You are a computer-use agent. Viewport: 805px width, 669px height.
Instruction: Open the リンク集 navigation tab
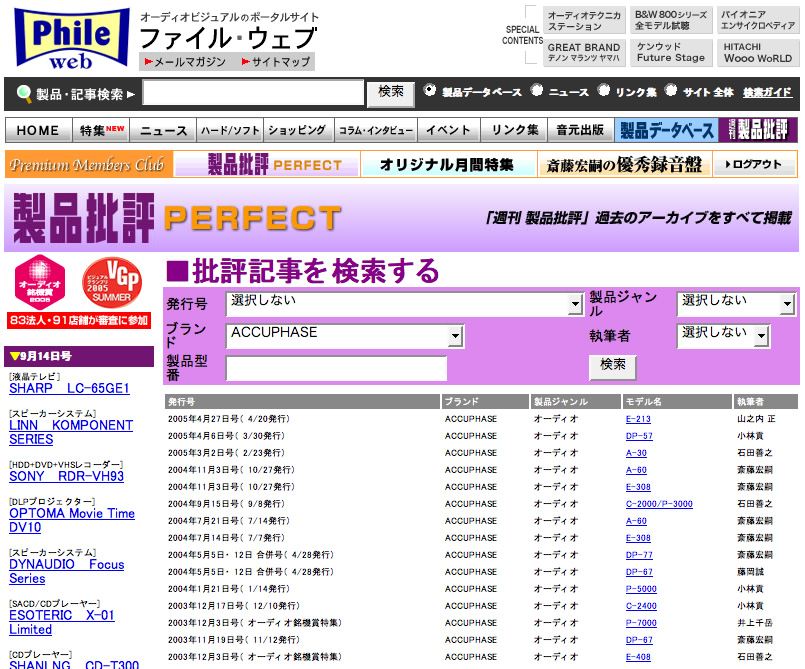[x=514, y=130]
